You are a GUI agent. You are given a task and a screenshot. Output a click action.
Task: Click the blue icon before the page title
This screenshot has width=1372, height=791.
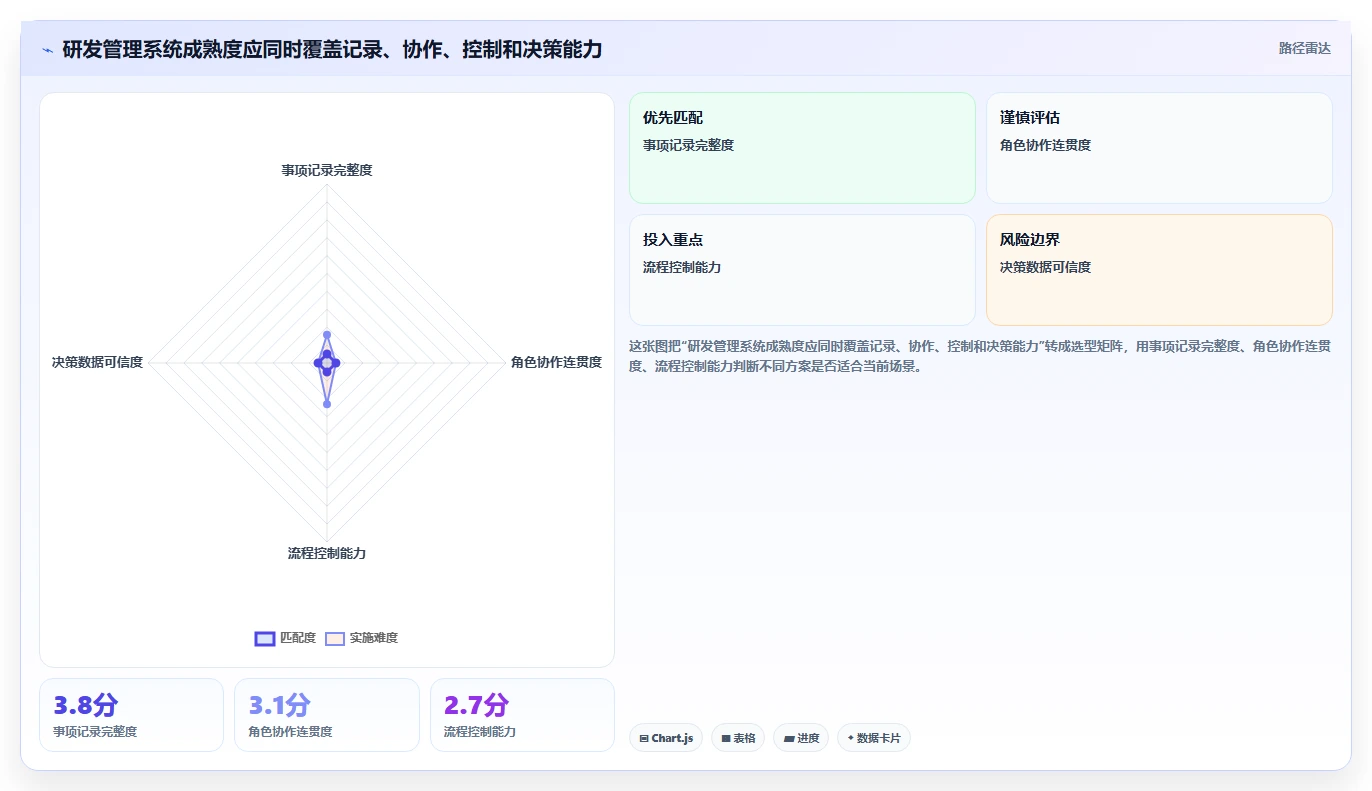(47, 49)
